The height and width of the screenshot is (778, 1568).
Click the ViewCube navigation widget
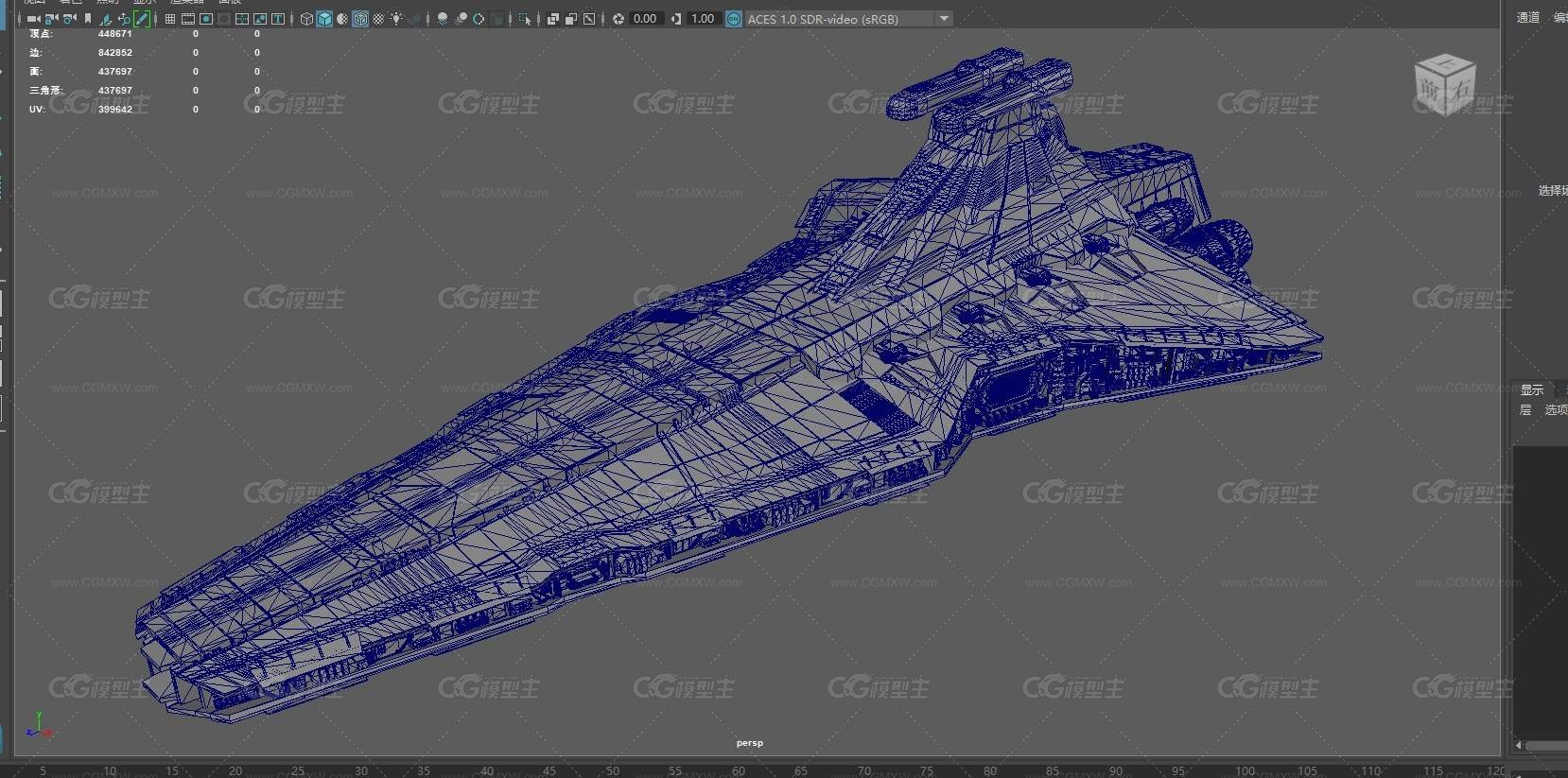[1445, 85]
